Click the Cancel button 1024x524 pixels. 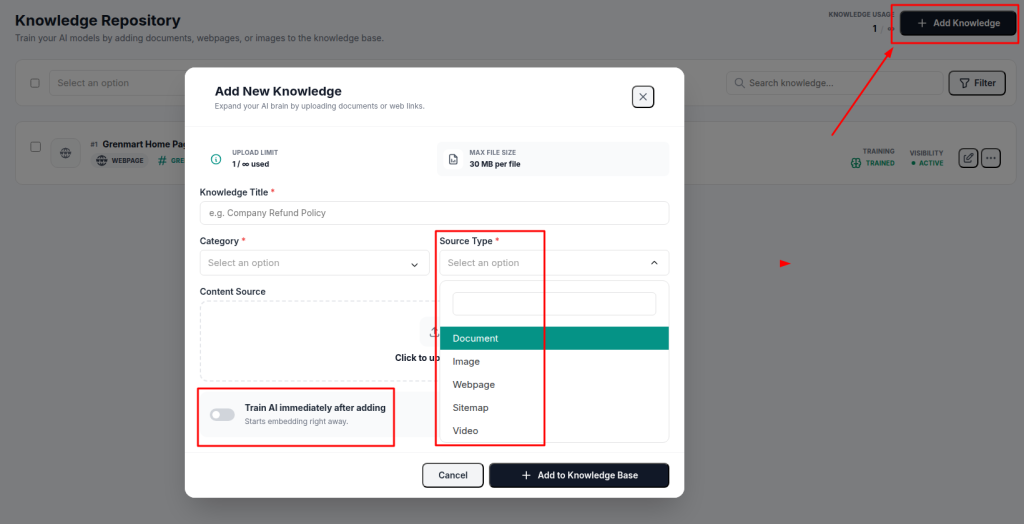(453, 475)
